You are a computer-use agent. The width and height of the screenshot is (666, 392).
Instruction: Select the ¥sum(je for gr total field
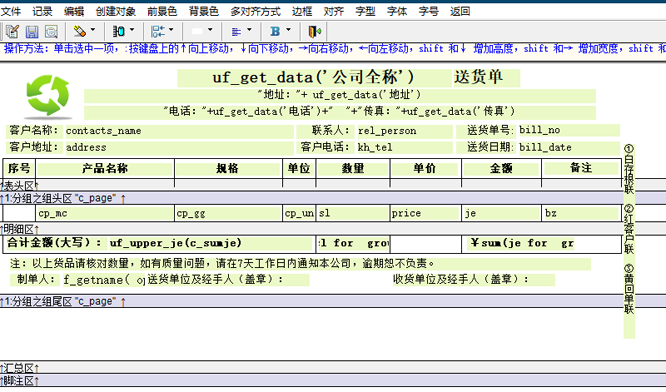pyautogui.click(x=522, y=243)
